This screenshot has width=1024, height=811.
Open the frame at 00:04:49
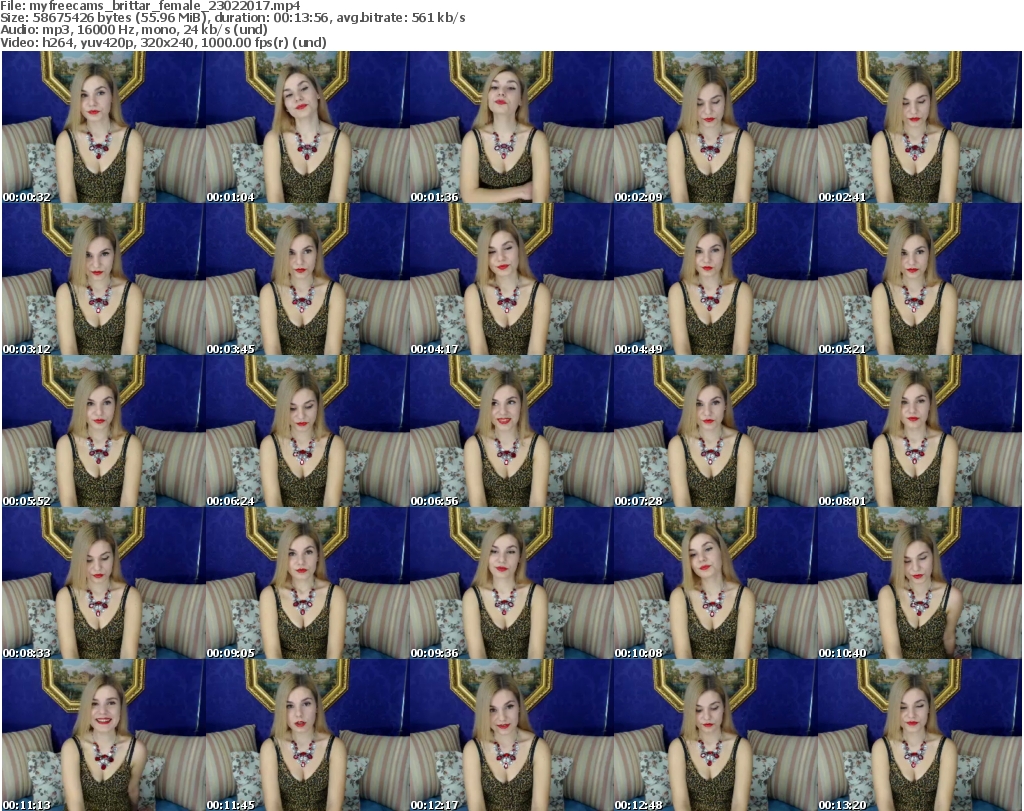coord(715,279)
